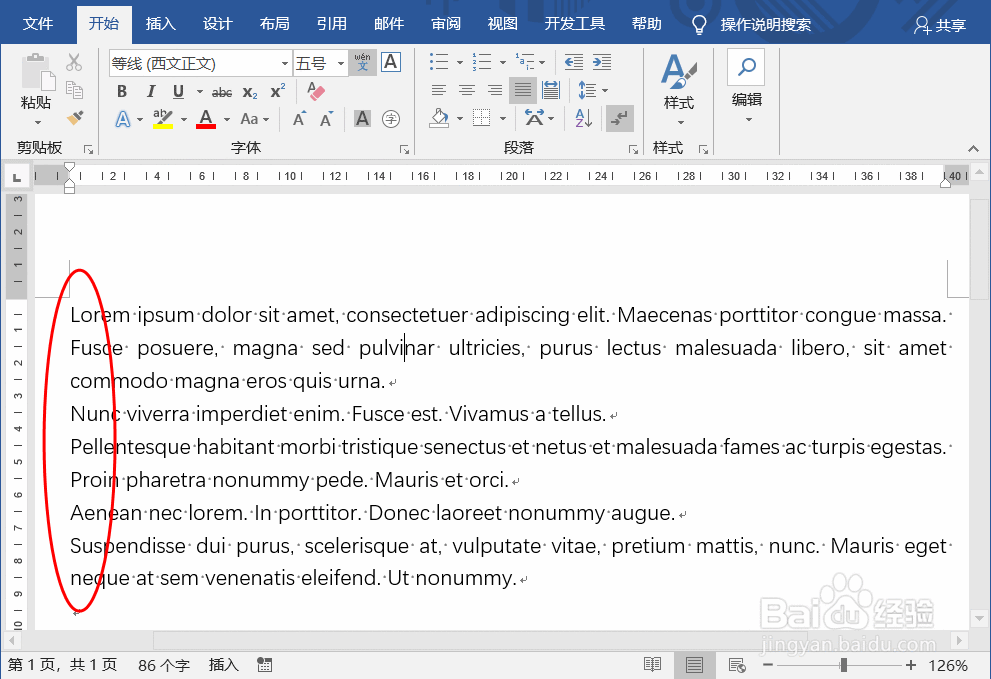Screen dimensions: 991x679
Task: Open the 文件 File tab
Action: [x=38, y=24]
